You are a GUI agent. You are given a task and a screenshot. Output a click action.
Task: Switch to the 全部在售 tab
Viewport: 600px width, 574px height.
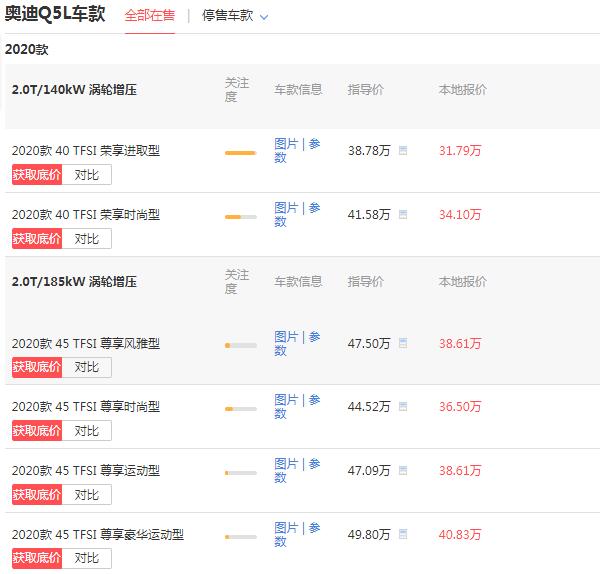(150, 16)
